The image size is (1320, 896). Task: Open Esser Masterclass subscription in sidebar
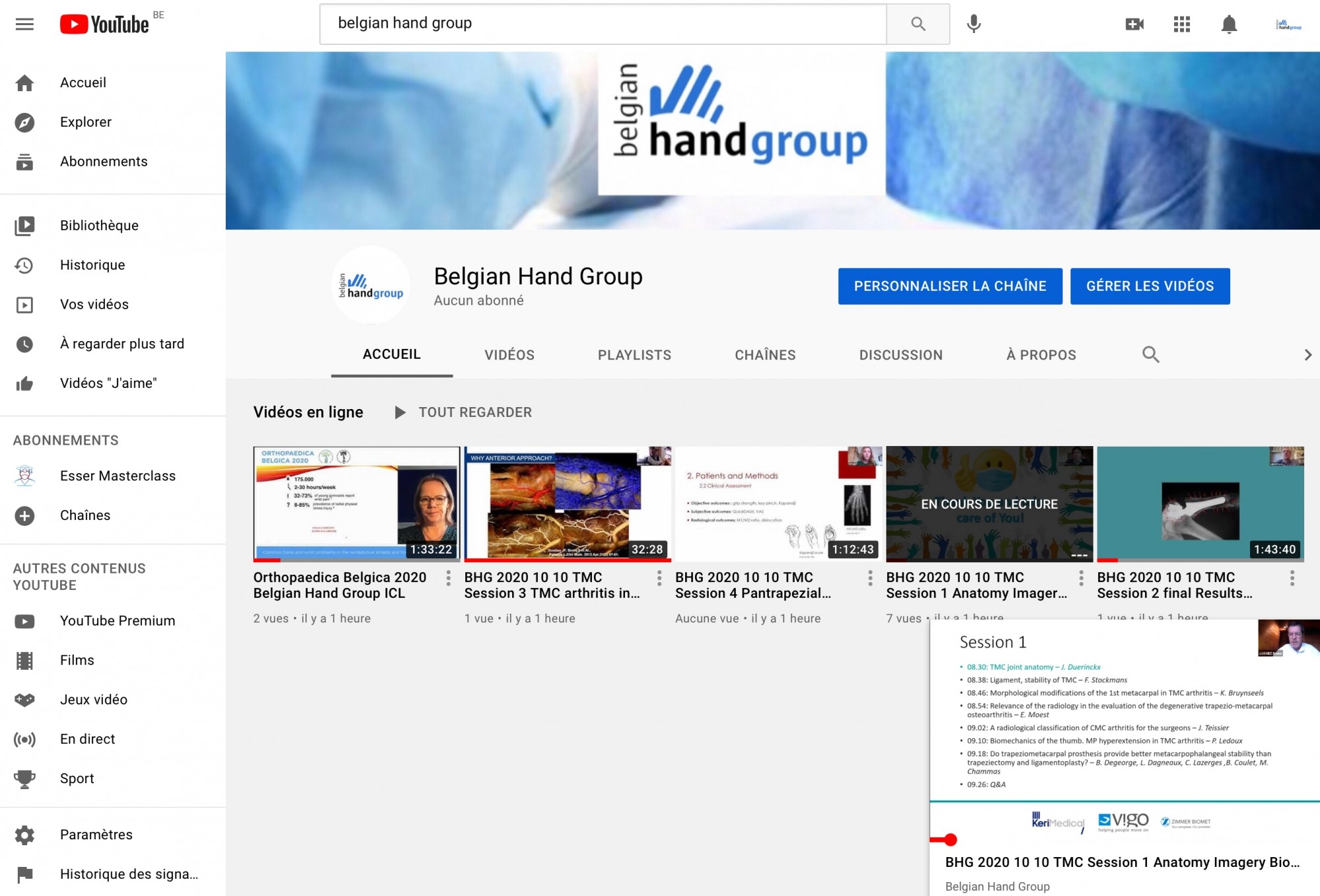coord(117,476)
